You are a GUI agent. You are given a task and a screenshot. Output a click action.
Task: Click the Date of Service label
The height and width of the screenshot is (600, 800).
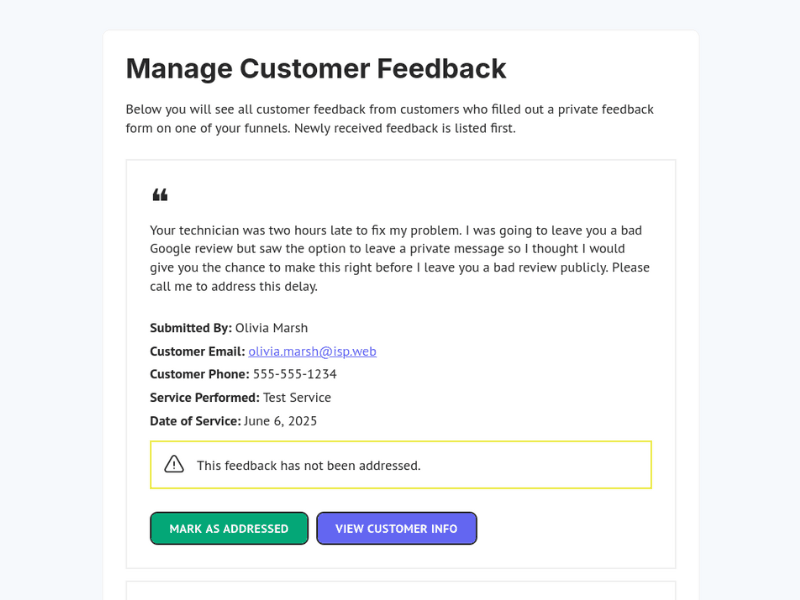195,421
